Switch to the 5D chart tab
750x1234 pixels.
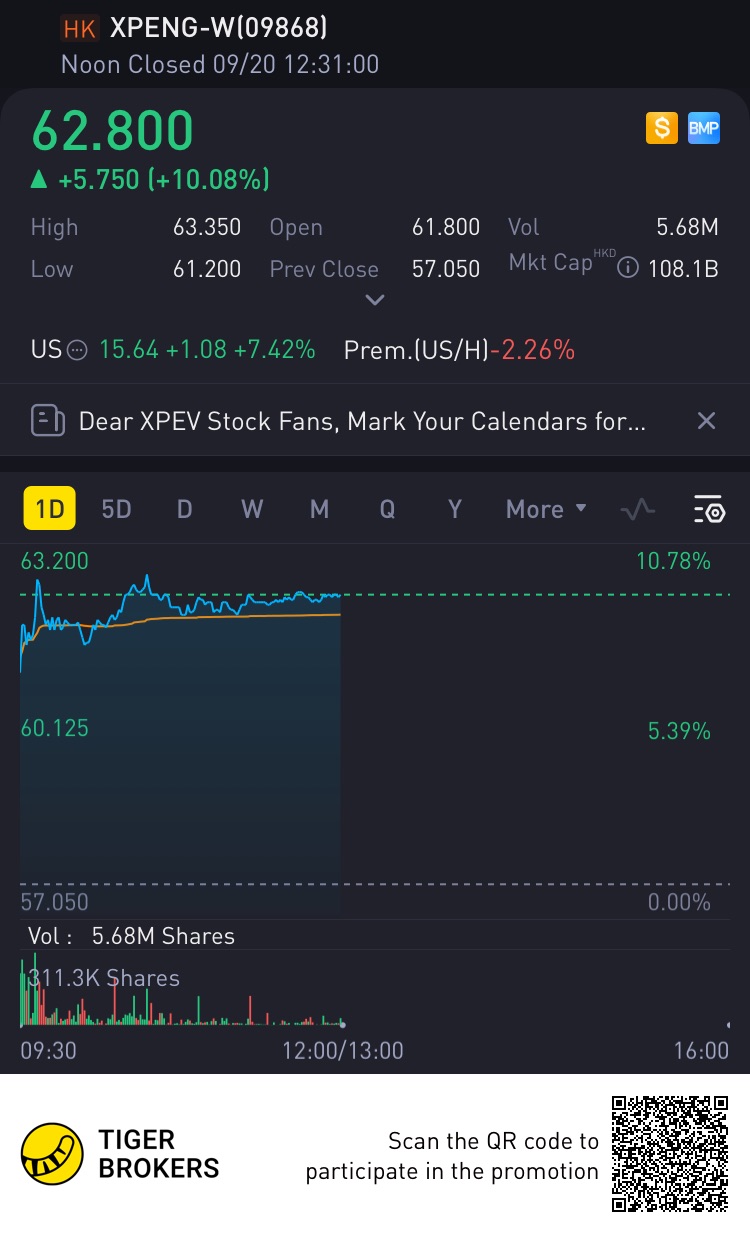[x=116, y=509]
